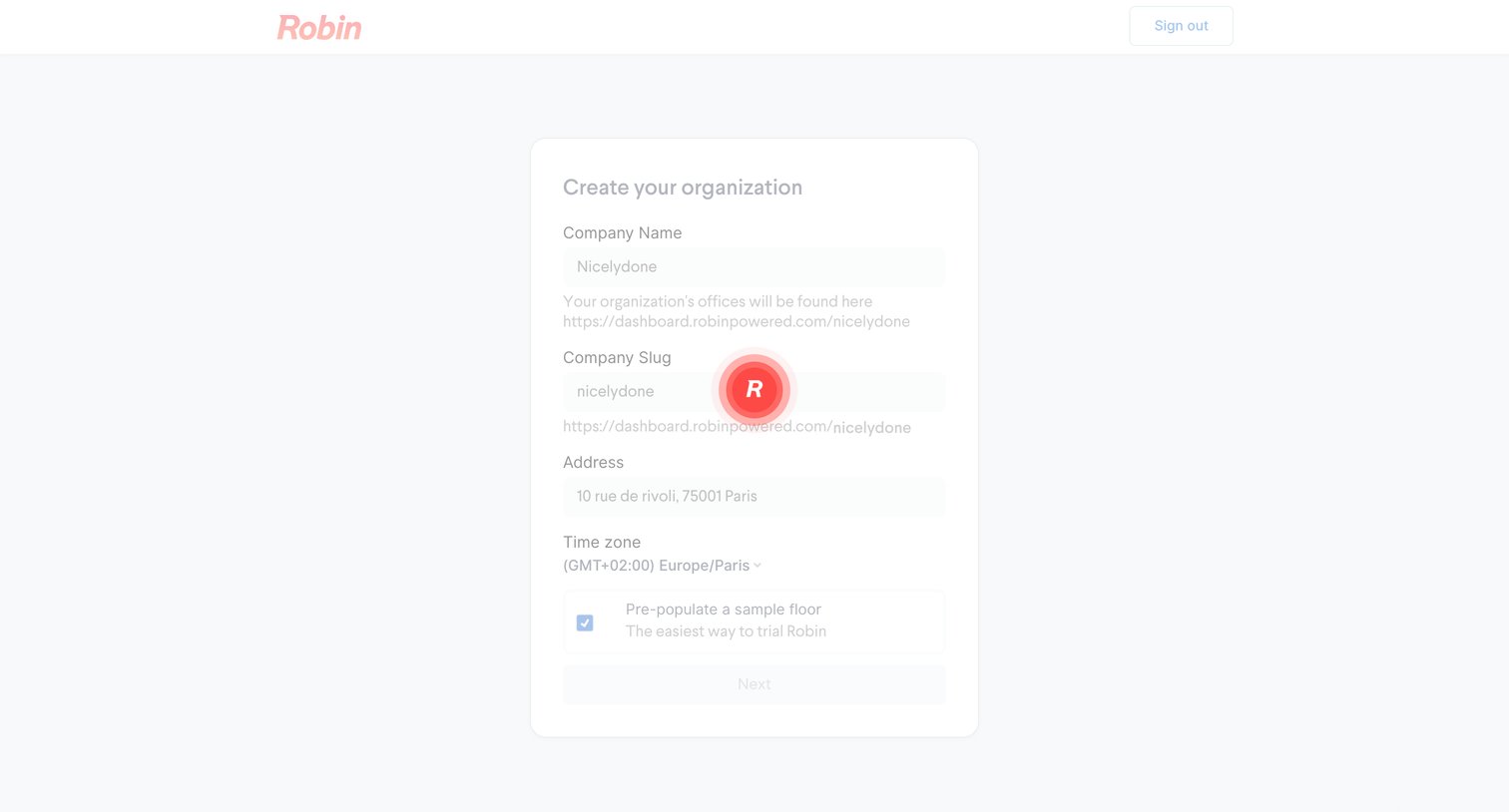Click the Company Name input field

(754, 267)
